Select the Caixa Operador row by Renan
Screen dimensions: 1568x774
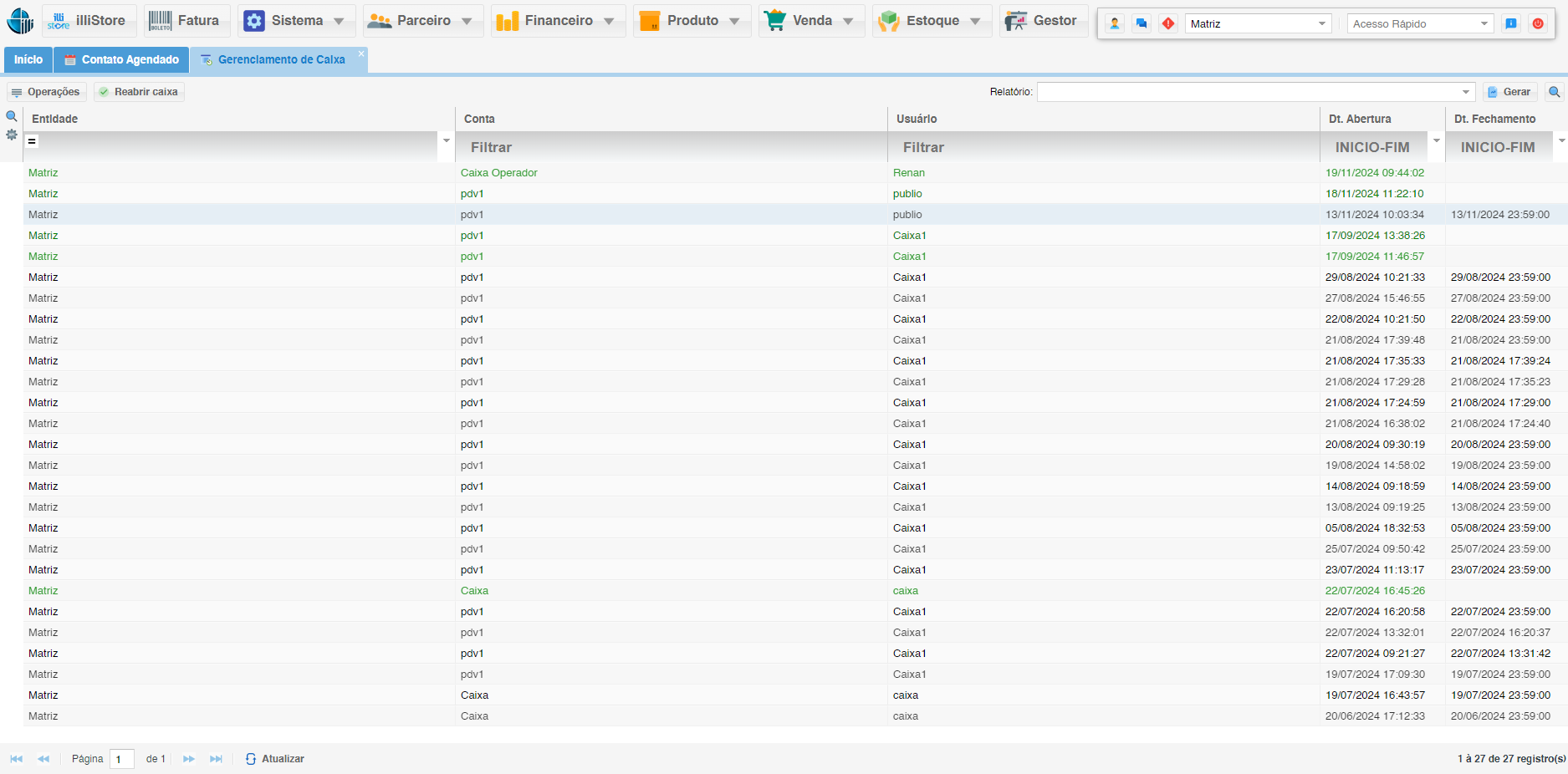point(499,173)
